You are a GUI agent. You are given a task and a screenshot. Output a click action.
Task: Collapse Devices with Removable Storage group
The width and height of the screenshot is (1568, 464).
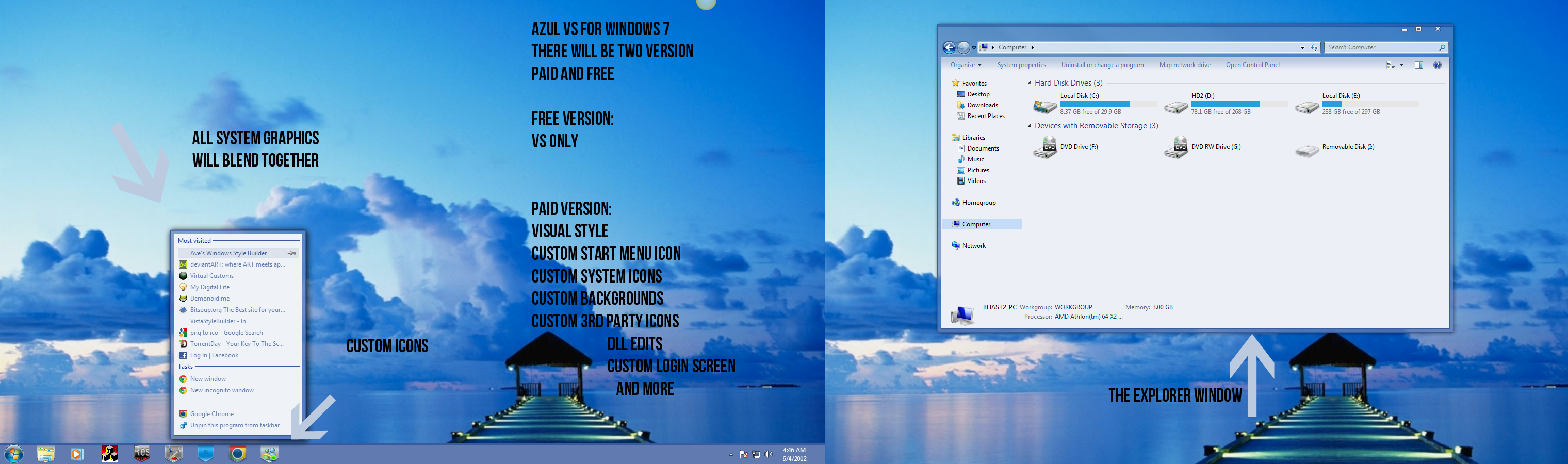[1030, 126]
